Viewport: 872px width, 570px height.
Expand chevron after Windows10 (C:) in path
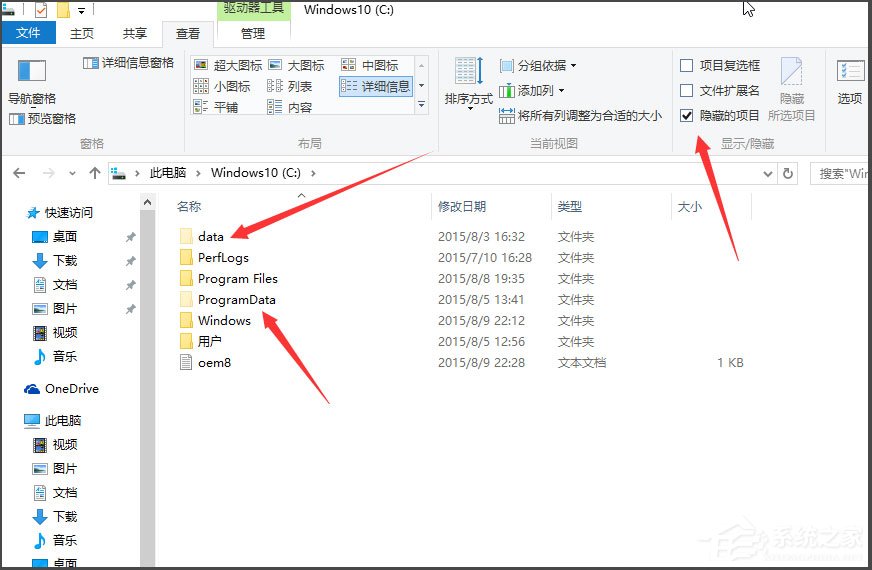click(313, 173)
